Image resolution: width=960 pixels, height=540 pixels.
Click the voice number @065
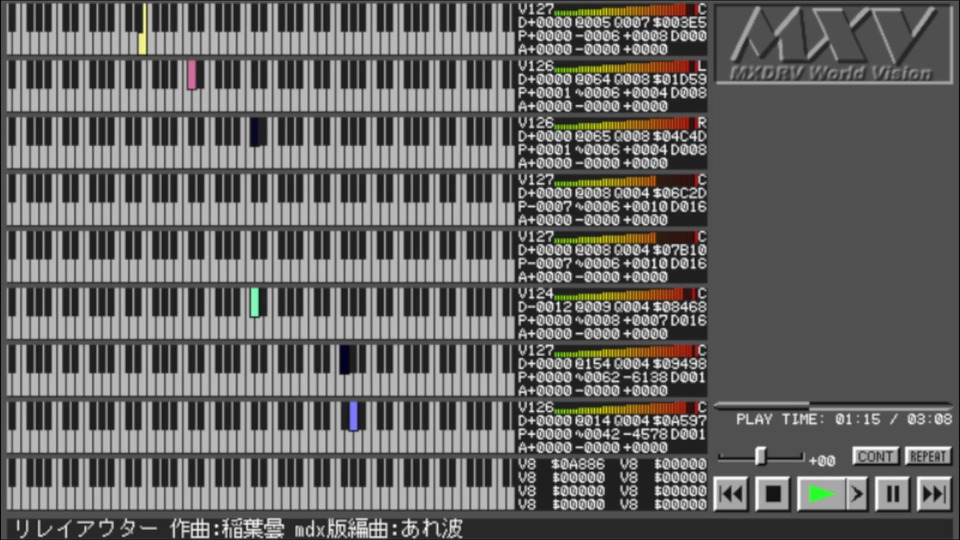[593, 137]
